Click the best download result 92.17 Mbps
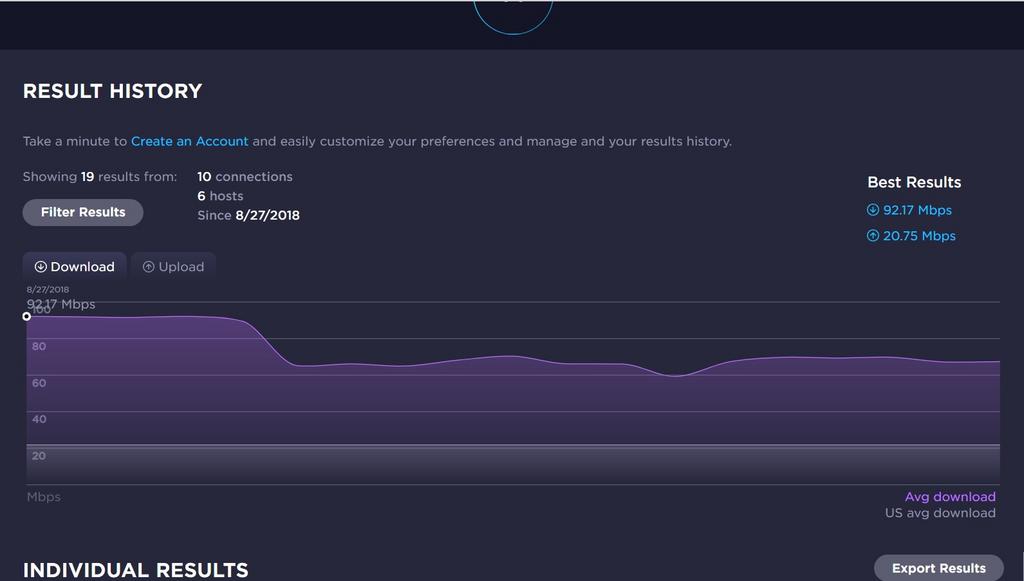 (917, 210)
